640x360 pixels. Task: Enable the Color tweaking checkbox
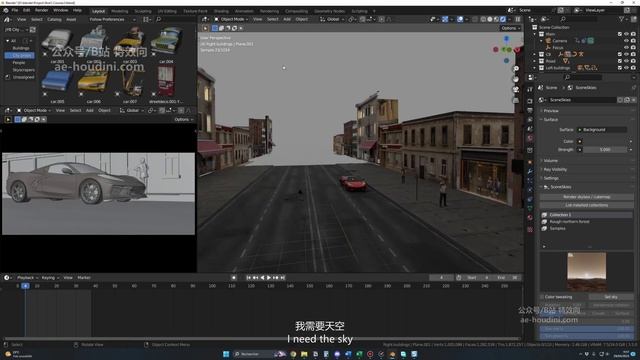coord(542,297)
